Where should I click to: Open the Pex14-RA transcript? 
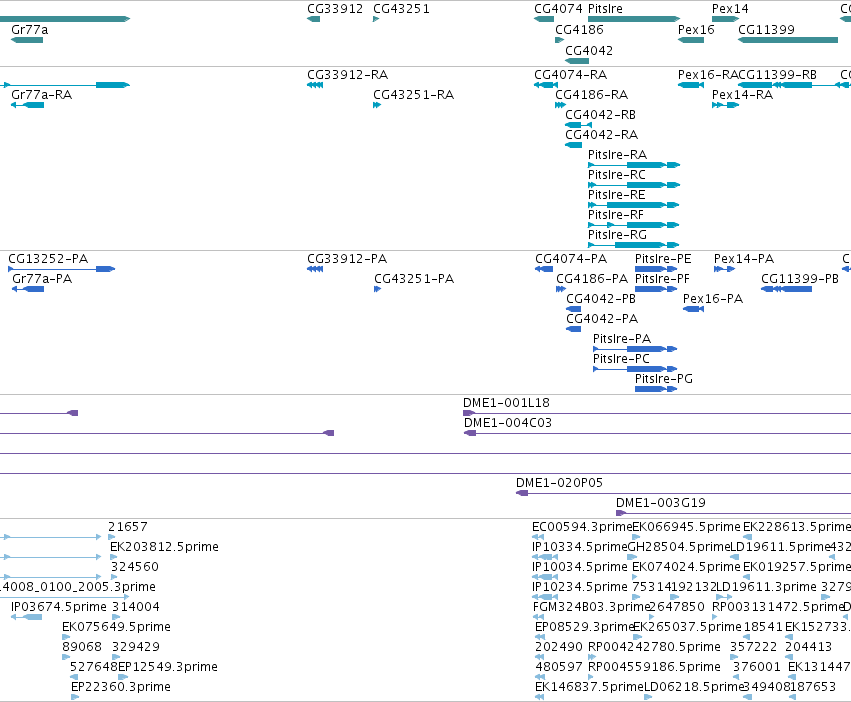[x=725, y=105]
